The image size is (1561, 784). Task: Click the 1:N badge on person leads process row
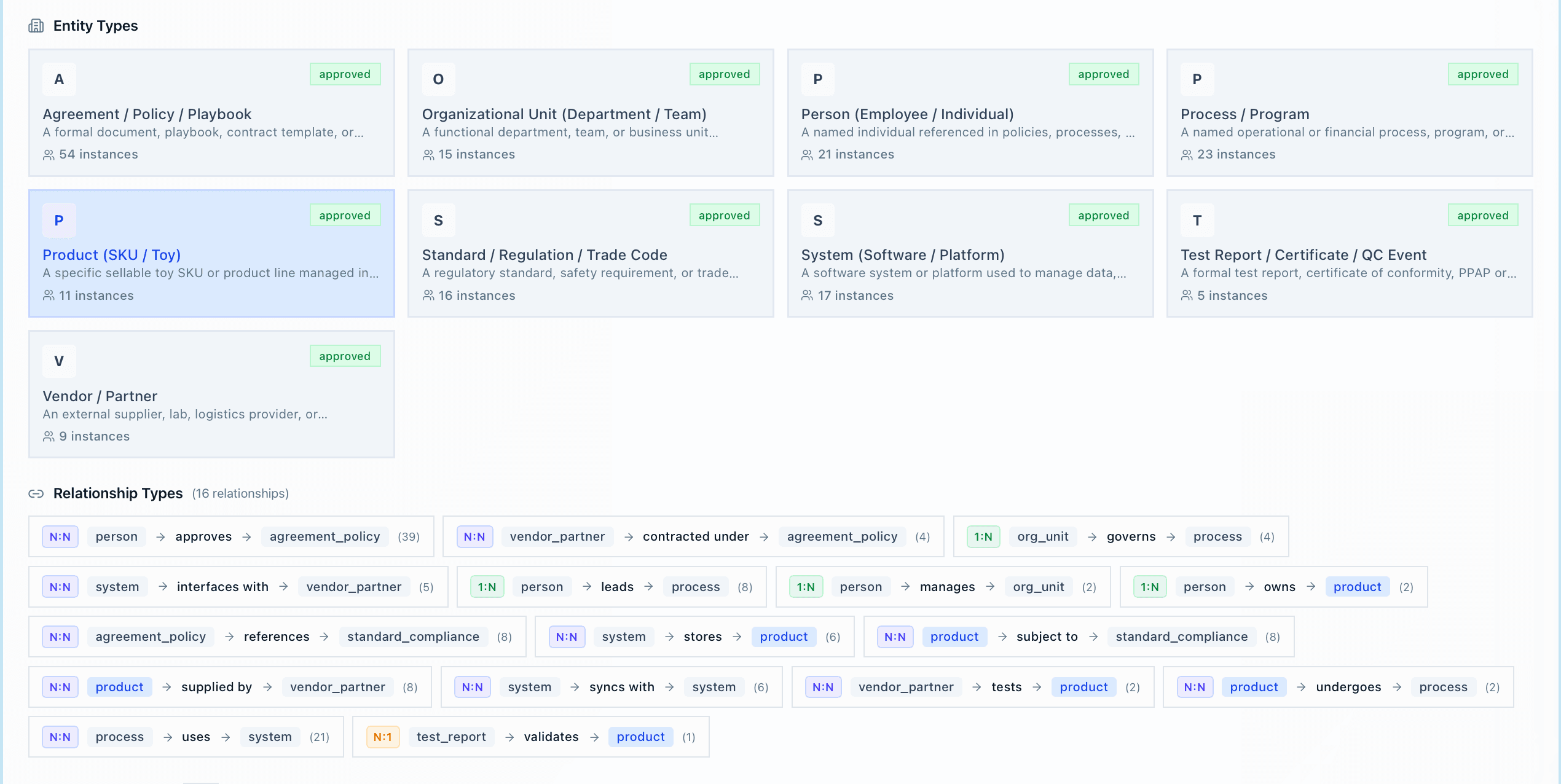coord(487,586)
